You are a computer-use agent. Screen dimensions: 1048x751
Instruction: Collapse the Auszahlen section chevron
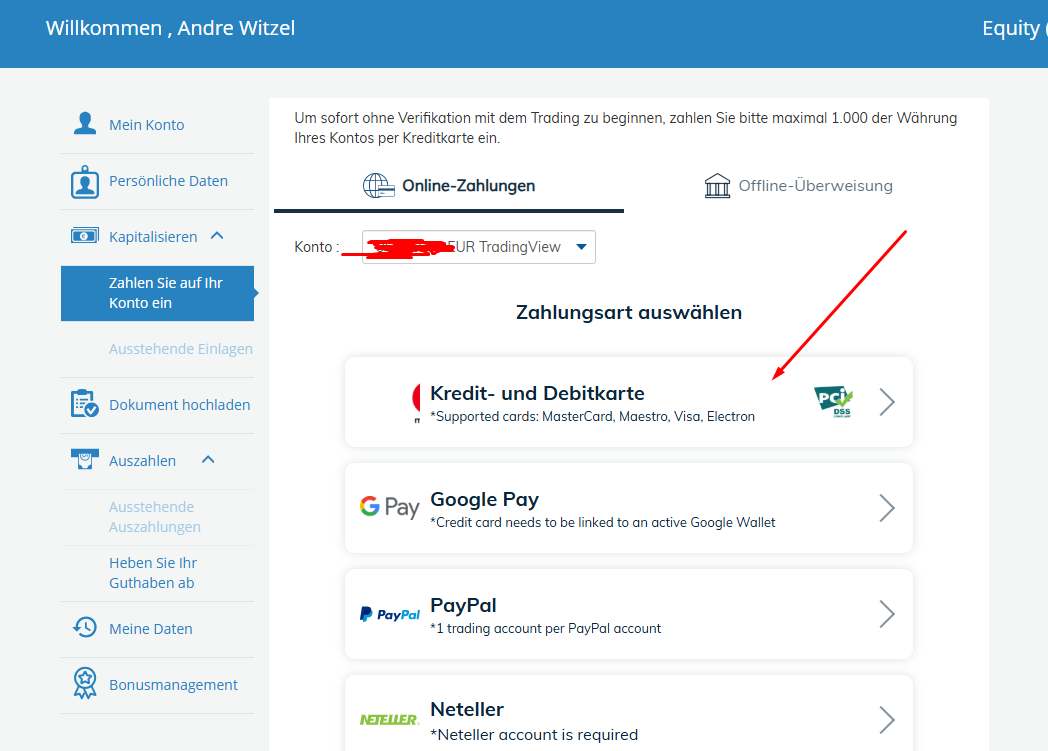click(208, 459)
